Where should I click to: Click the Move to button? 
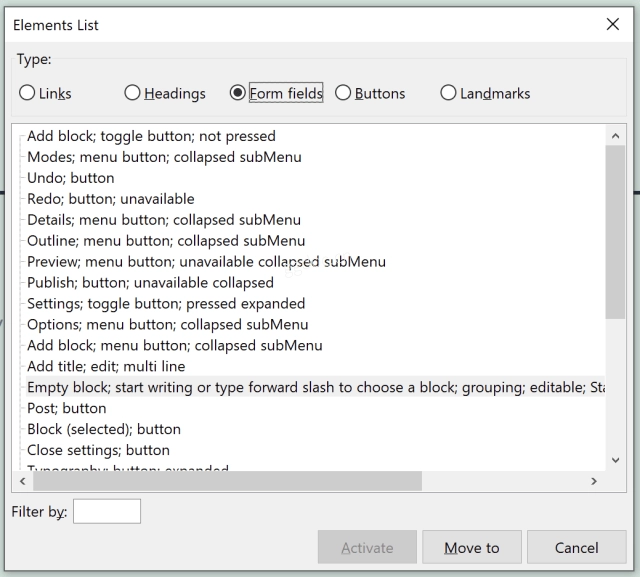tap(472, 547)
